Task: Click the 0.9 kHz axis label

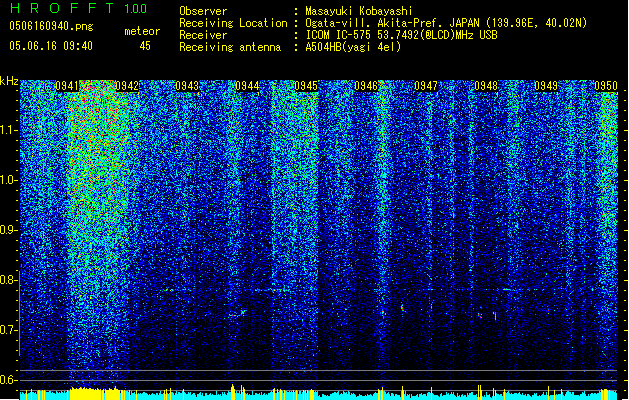Action: click(8, 230)
